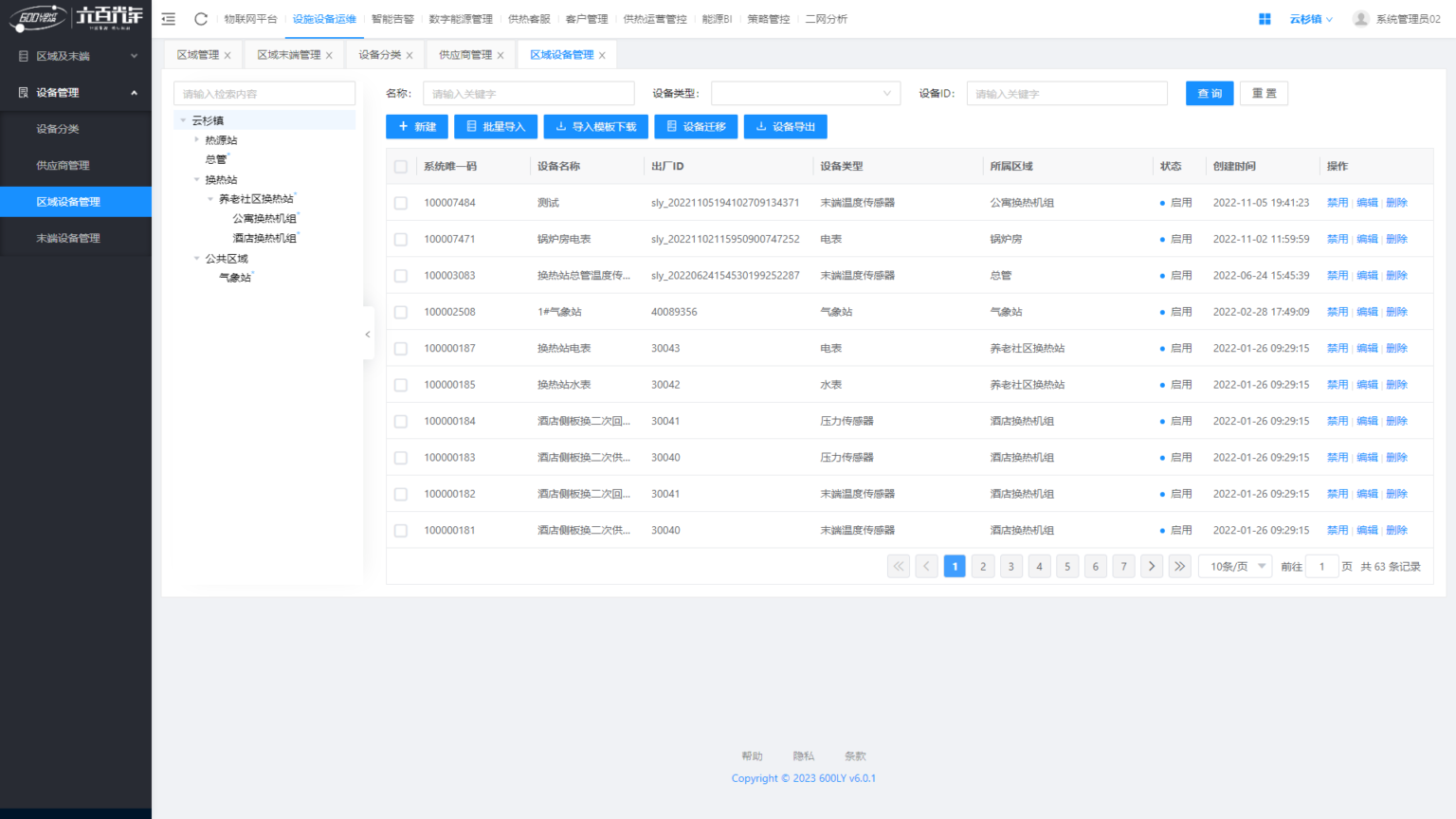Close the 区域管理 tab
The height and width of the screenshot is (819, 1456).
tap(227, 56)
